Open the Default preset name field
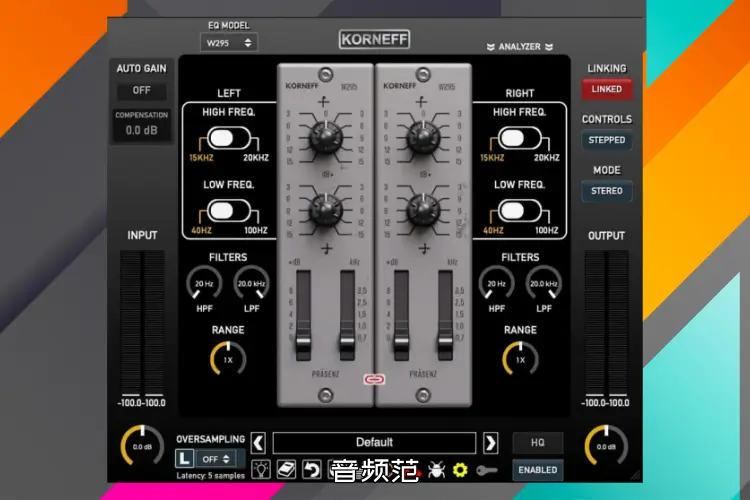 point(374,443)
